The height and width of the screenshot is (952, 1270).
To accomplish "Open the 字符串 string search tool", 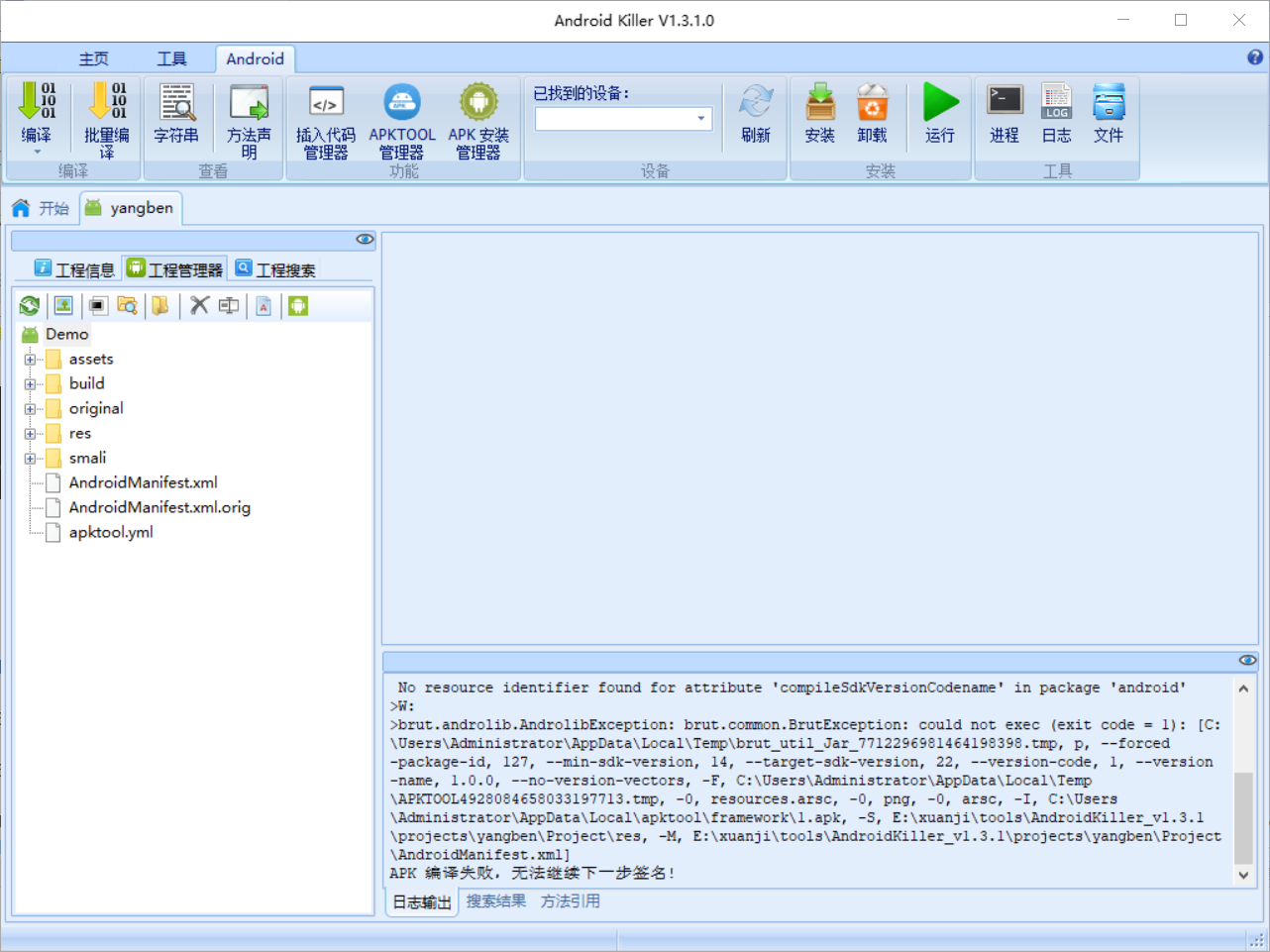I will pyautogui.click(x=176, y=114).
